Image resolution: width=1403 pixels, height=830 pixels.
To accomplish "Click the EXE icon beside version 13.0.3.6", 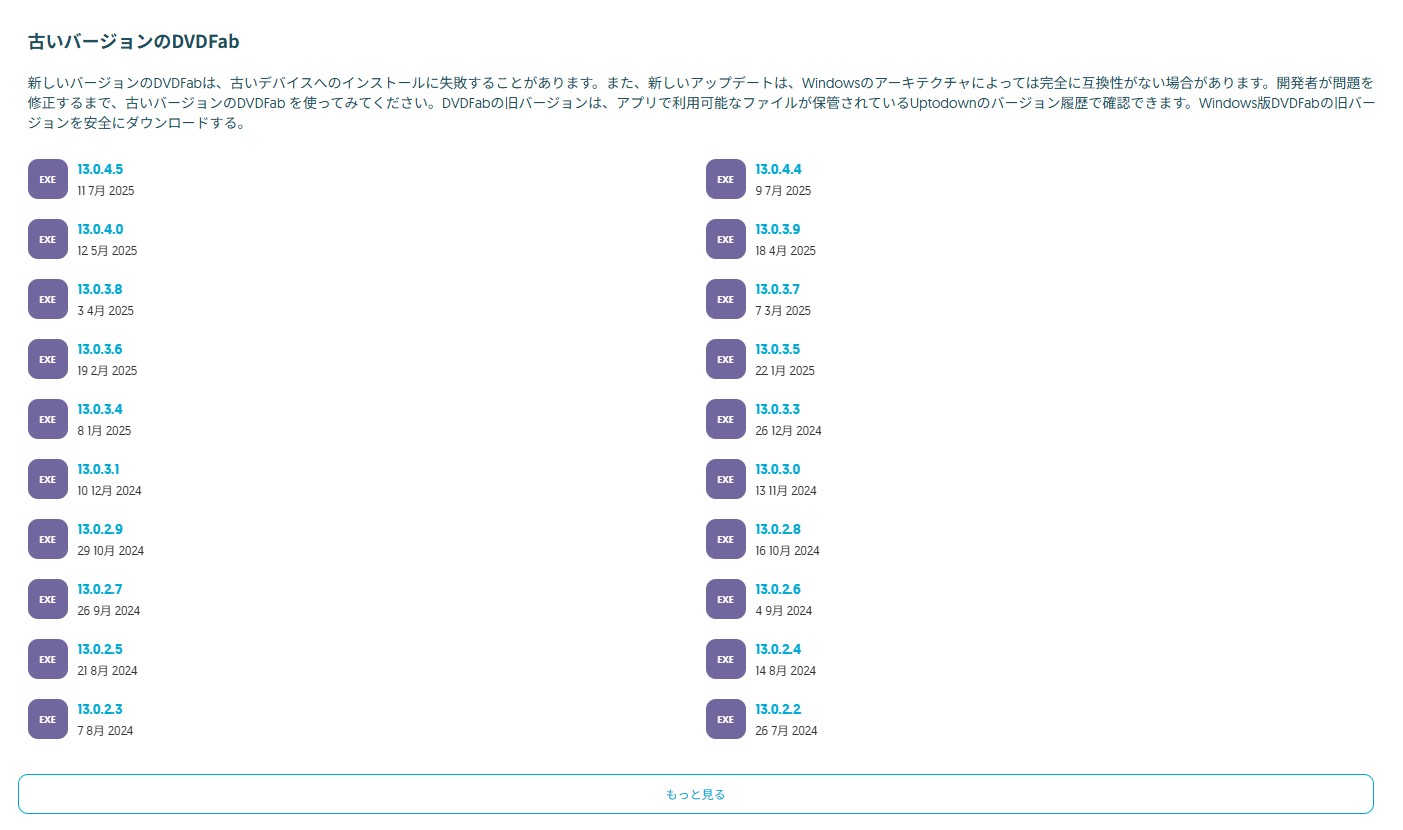I will [x=48, y=359].
